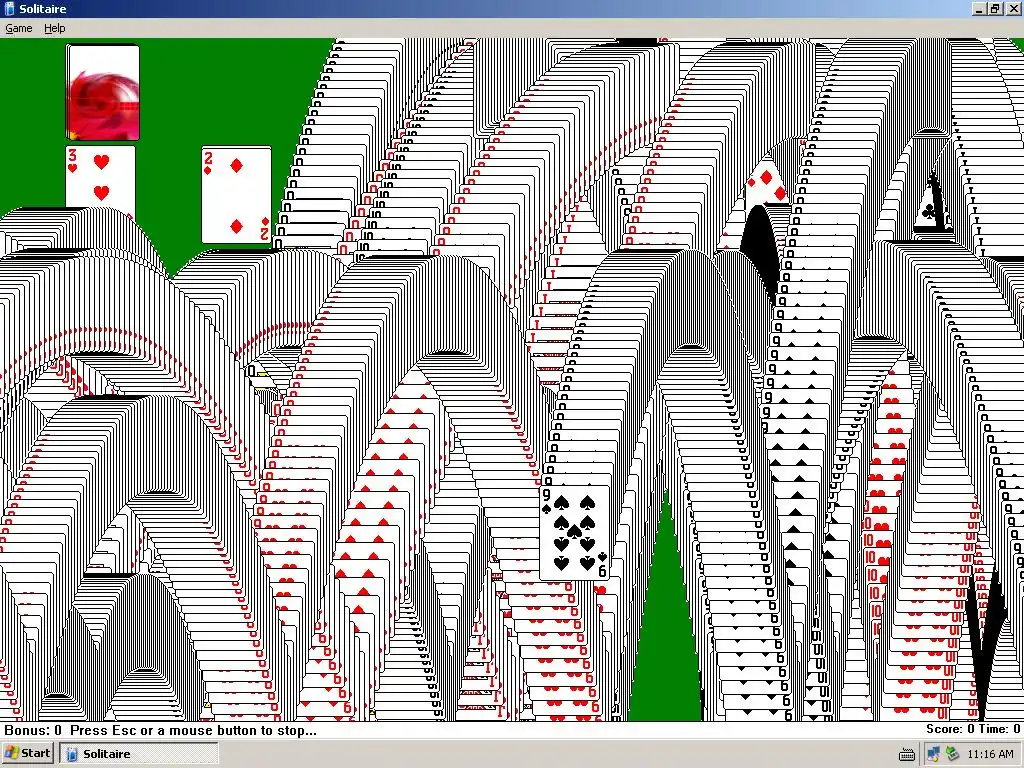Click the keyboard icon in system tray
1024x768 pixels.
(x=906, y=754)
